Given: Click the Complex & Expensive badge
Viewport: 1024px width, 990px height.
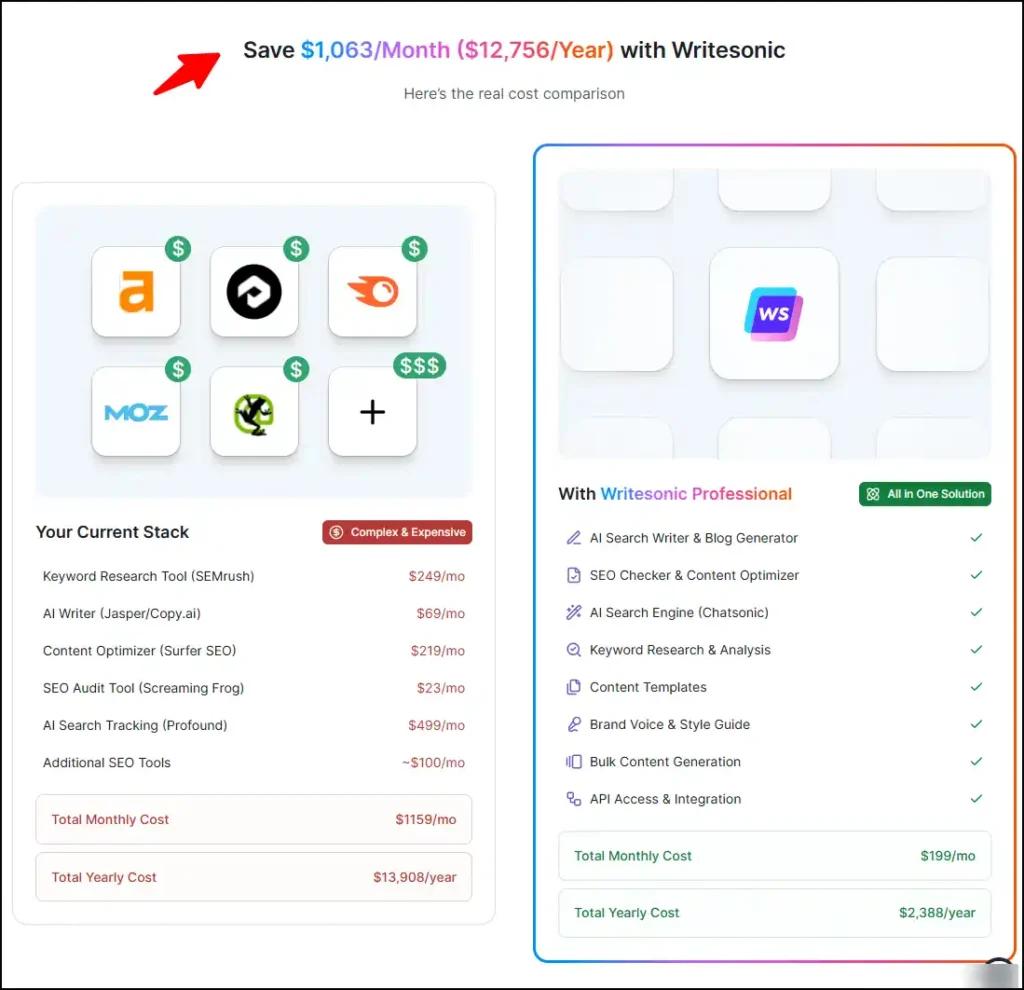Looking at the screenshot, I should 397,532.
